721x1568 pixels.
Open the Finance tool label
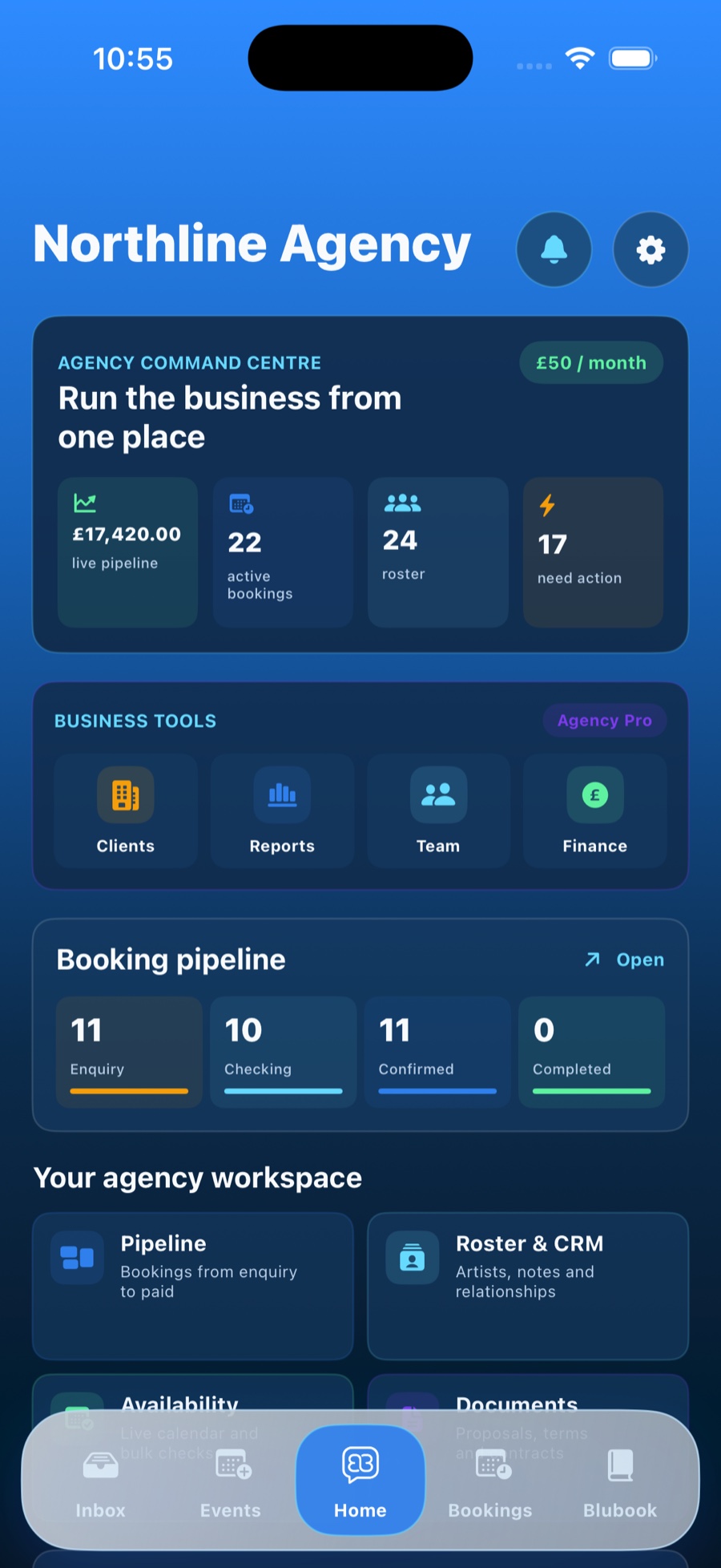click(x=595, y=847)
